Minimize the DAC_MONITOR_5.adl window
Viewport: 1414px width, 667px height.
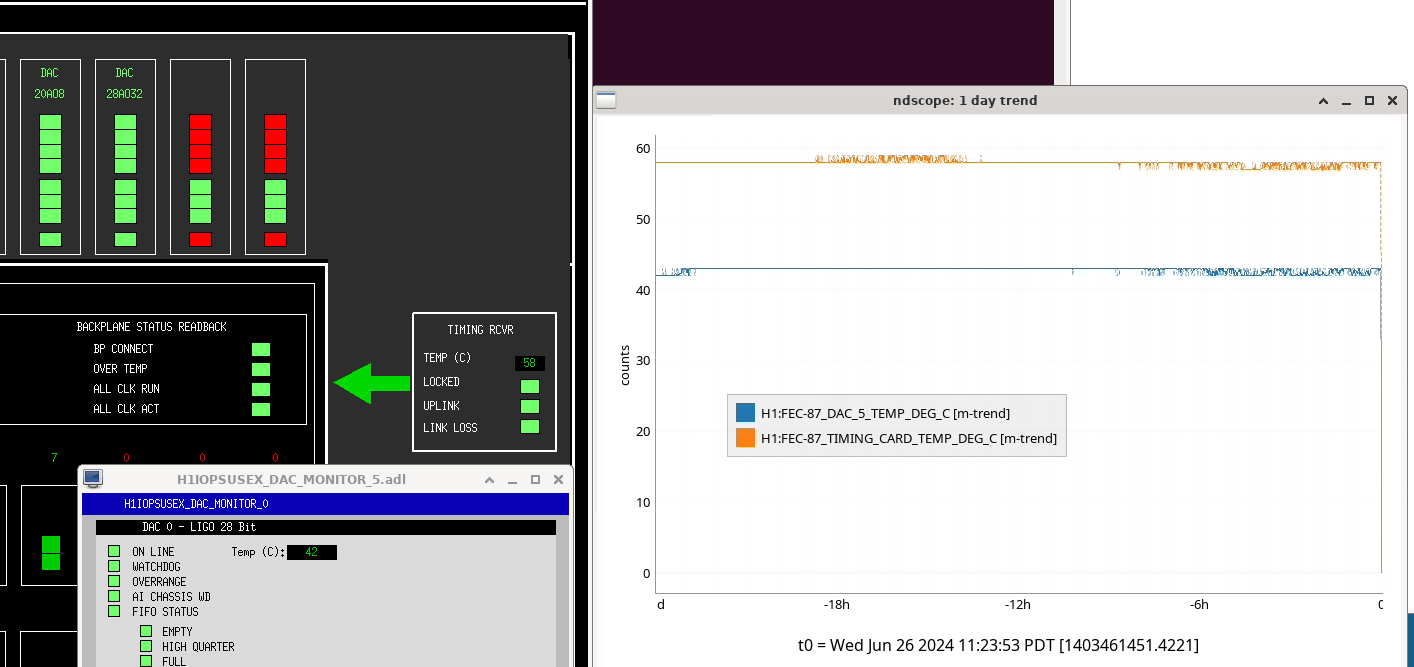tap(513, 480)
